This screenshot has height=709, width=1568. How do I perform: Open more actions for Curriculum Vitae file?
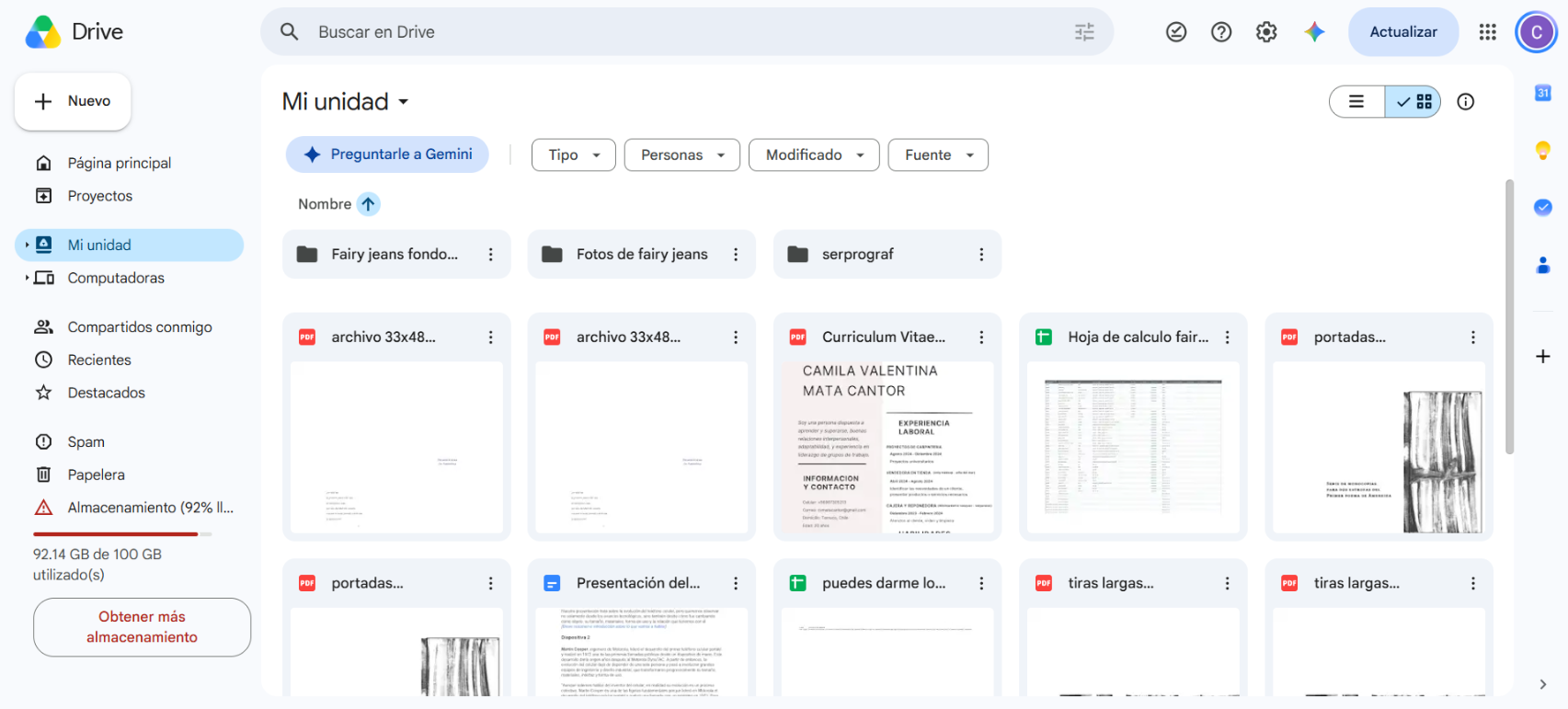point(981,337)
